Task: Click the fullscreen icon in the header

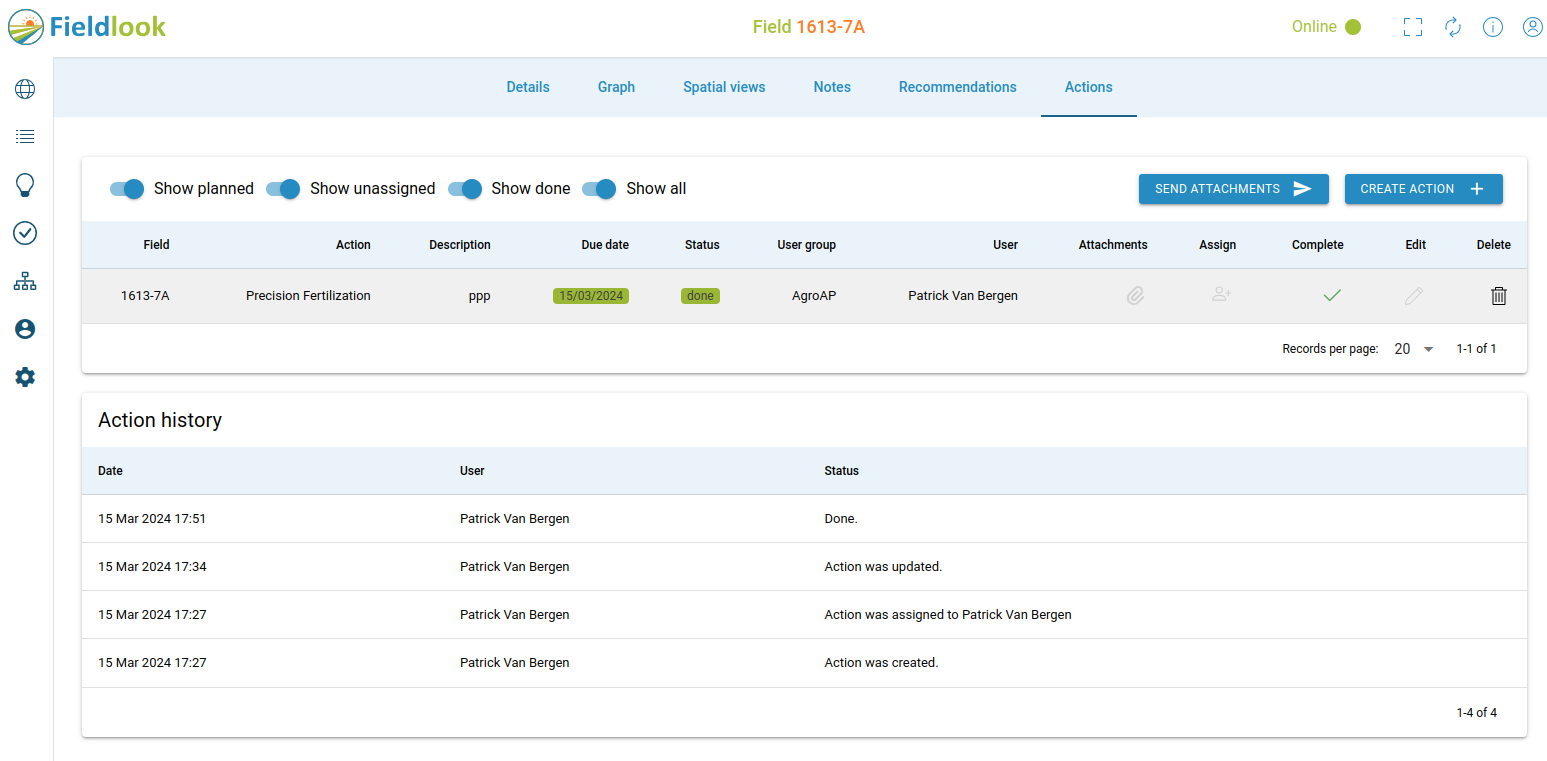Action: click(1413, 27)
